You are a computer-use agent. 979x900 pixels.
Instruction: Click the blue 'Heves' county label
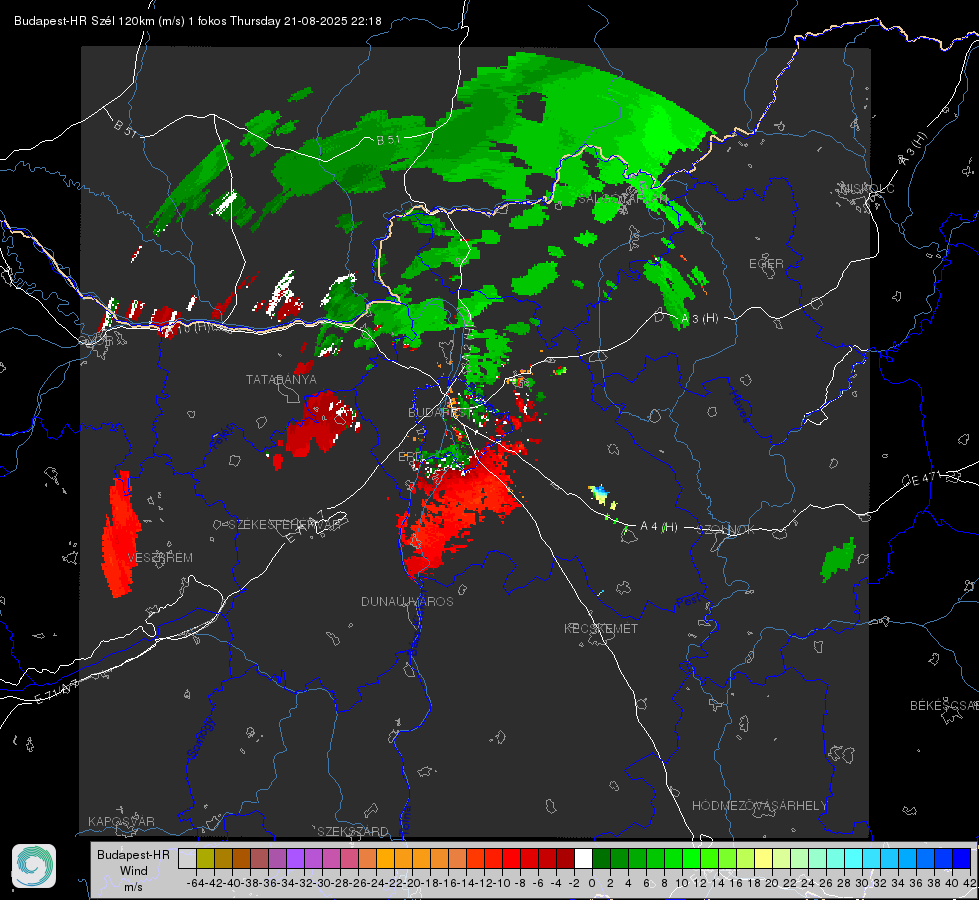(x=740, y=406)
